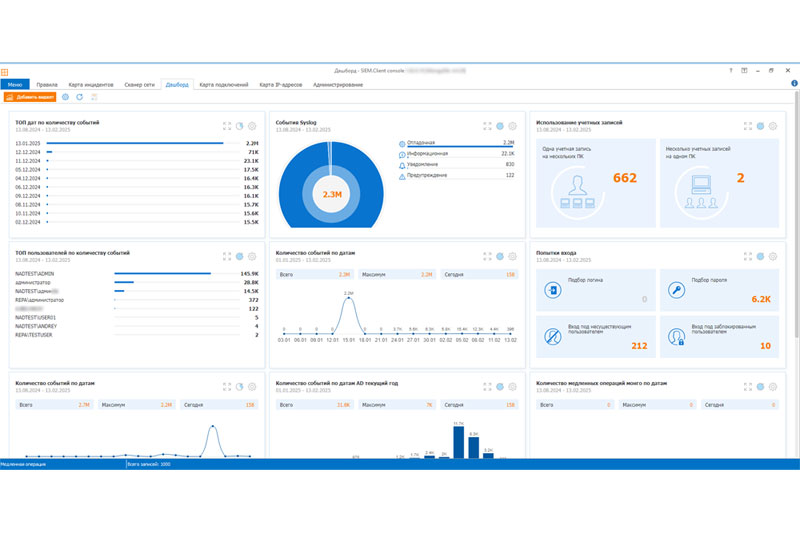Switch to Карта IP-адресов tab
800x533 pixels.
coord(281,85)
